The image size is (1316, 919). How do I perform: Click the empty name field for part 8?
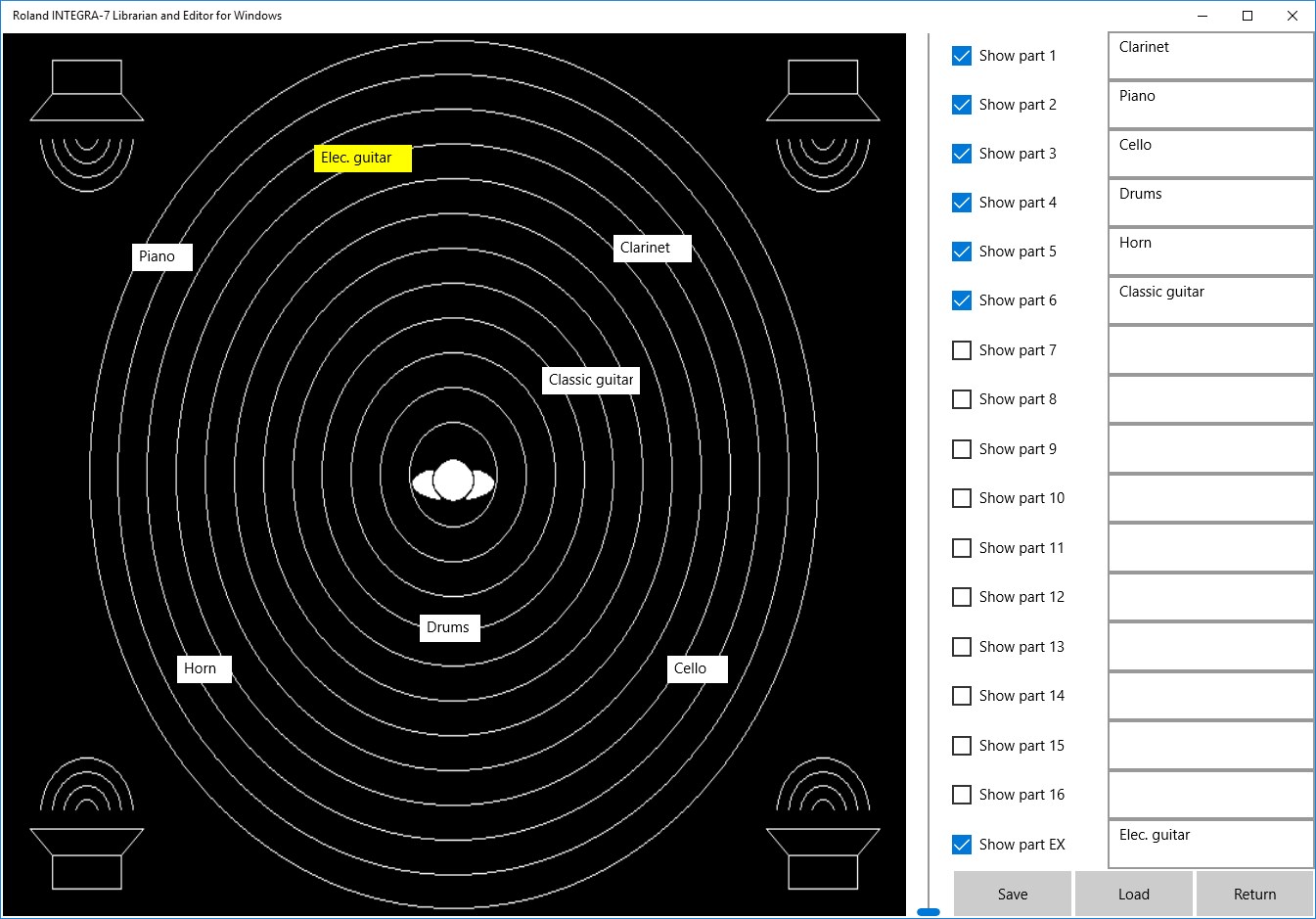coord(1210,399)
